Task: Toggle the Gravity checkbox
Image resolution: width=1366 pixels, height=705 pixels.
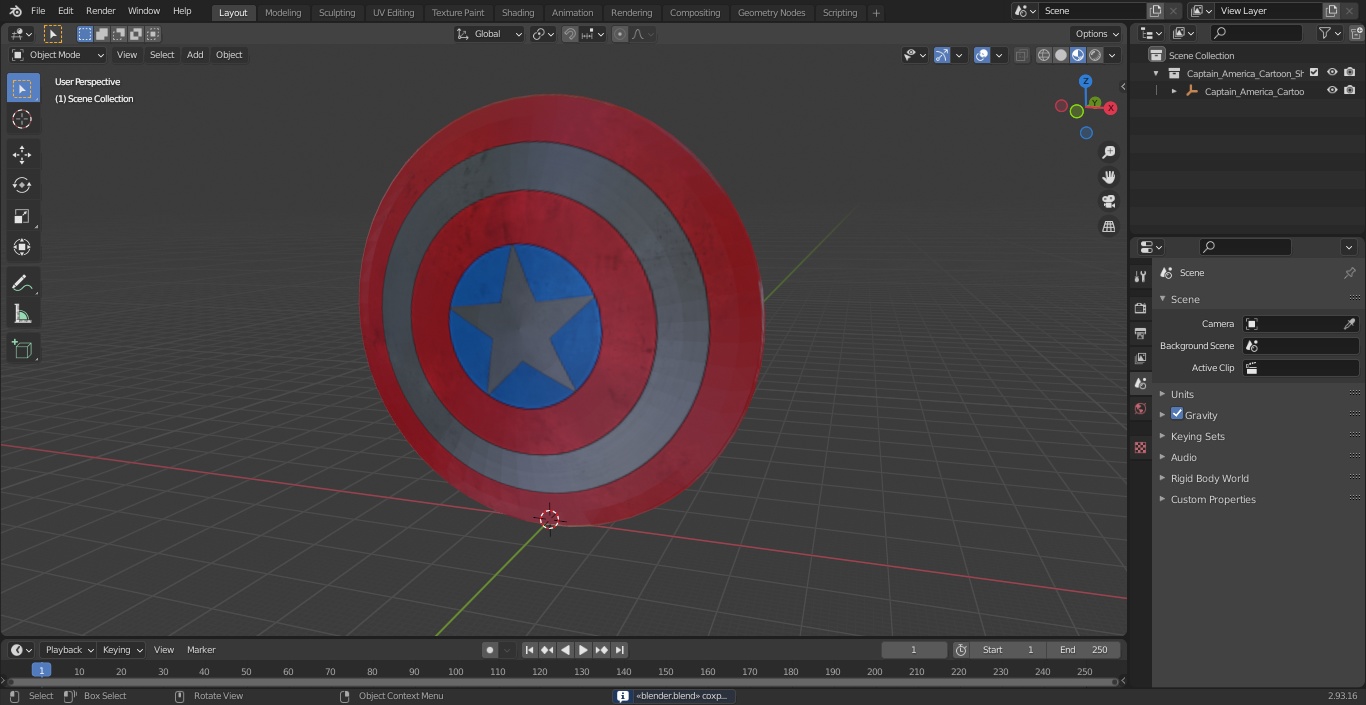Action: pyautogui.click(x=1177, y=414)
